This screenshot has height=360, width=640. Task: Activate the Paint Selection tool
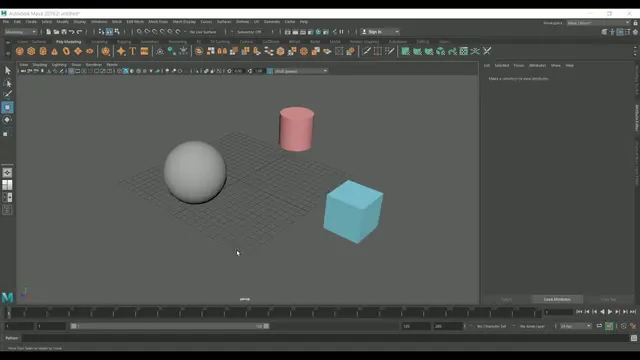(7, 95)
